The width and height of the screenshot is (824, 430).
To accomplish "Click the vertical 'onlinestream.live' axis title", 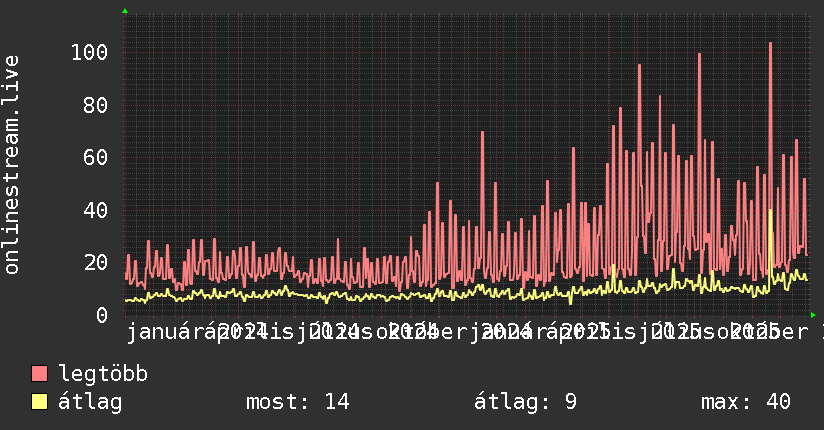I will click(x=12, y=165).
